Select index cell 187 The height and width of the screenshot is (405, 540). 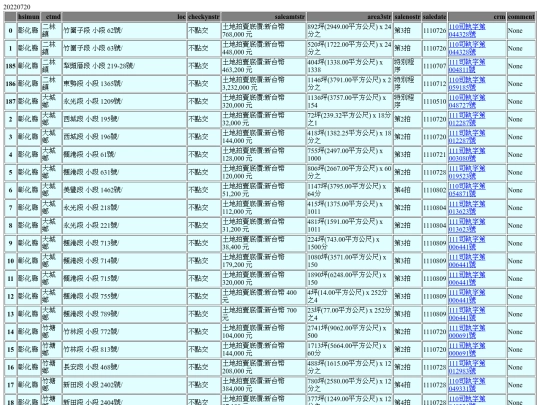10,101
